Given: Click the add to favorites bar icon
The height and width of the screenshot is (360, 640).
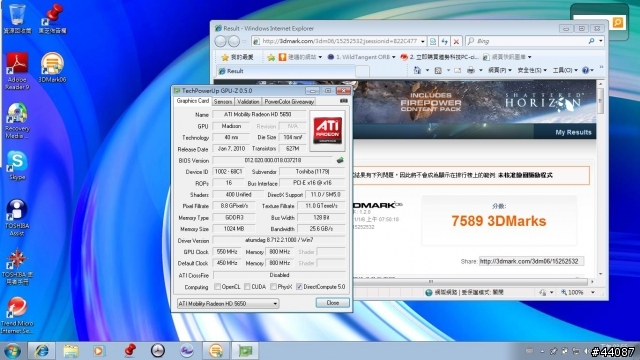Looking at the screenshot, I should 271,57.
